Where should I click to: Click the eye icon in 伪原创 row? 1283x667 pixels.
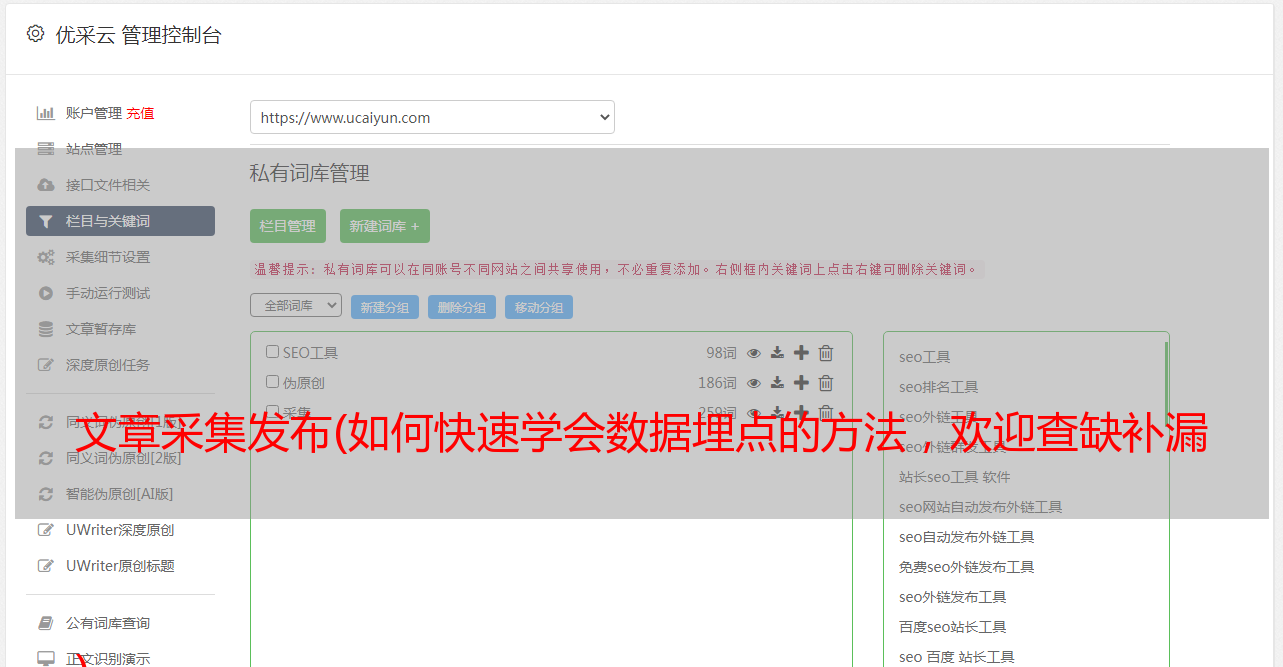(x=754, y=383)
